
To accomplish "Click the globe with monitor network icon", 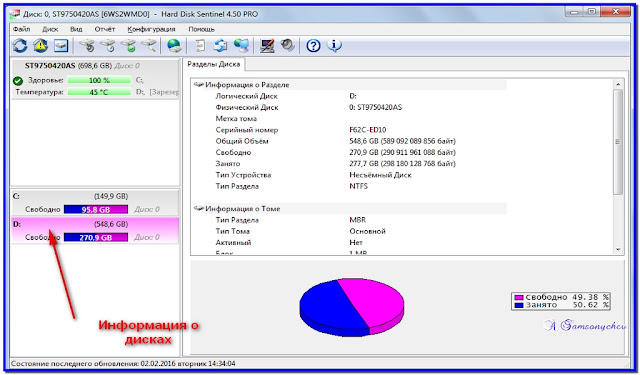I will point(241,45).
